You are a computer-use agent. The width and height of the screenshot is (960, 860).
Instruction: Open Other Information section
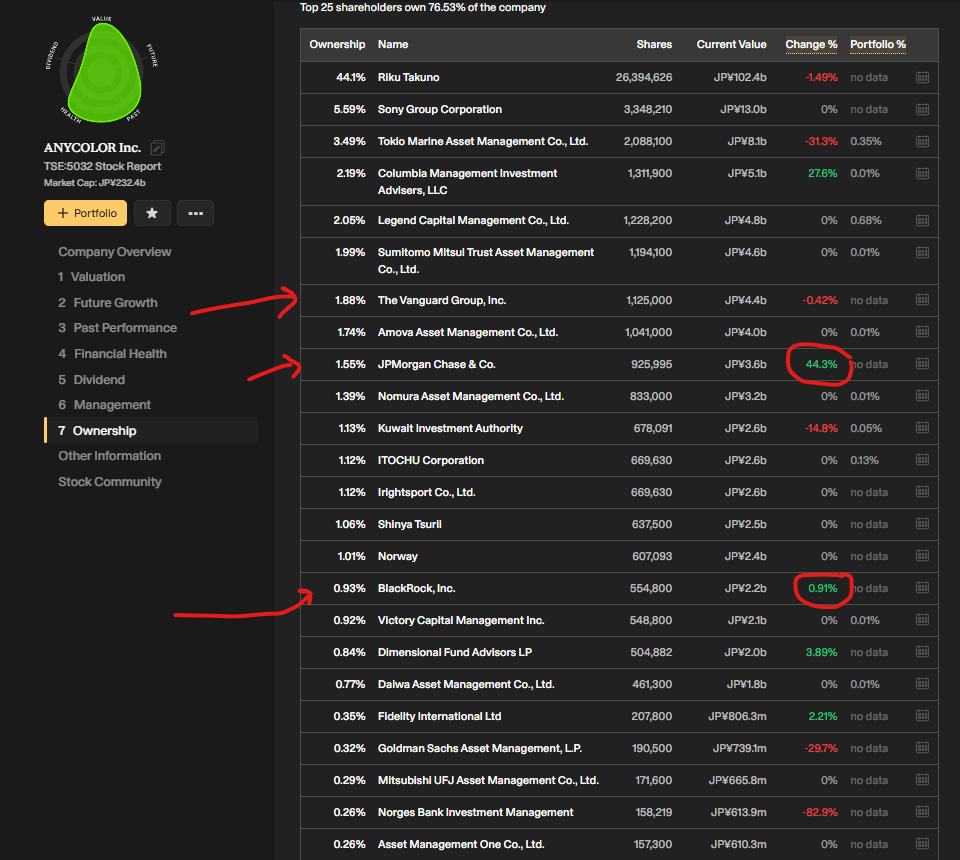point(110,455)
